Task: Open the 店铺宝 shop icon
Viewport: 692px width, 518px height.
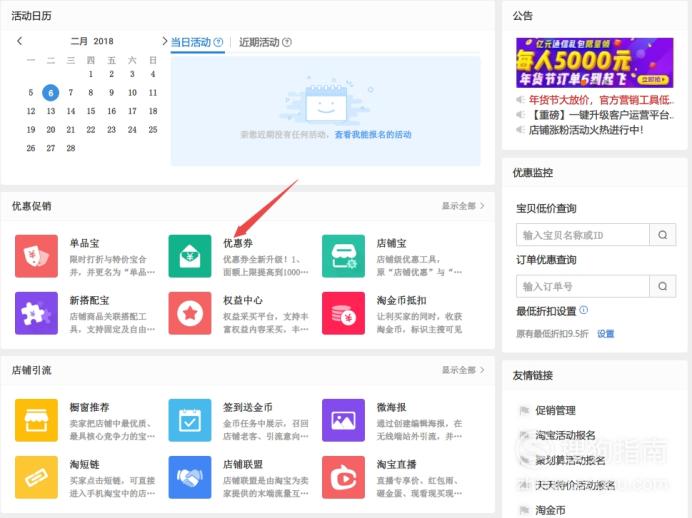Action: pyautogui.click(x=343, y=256)
